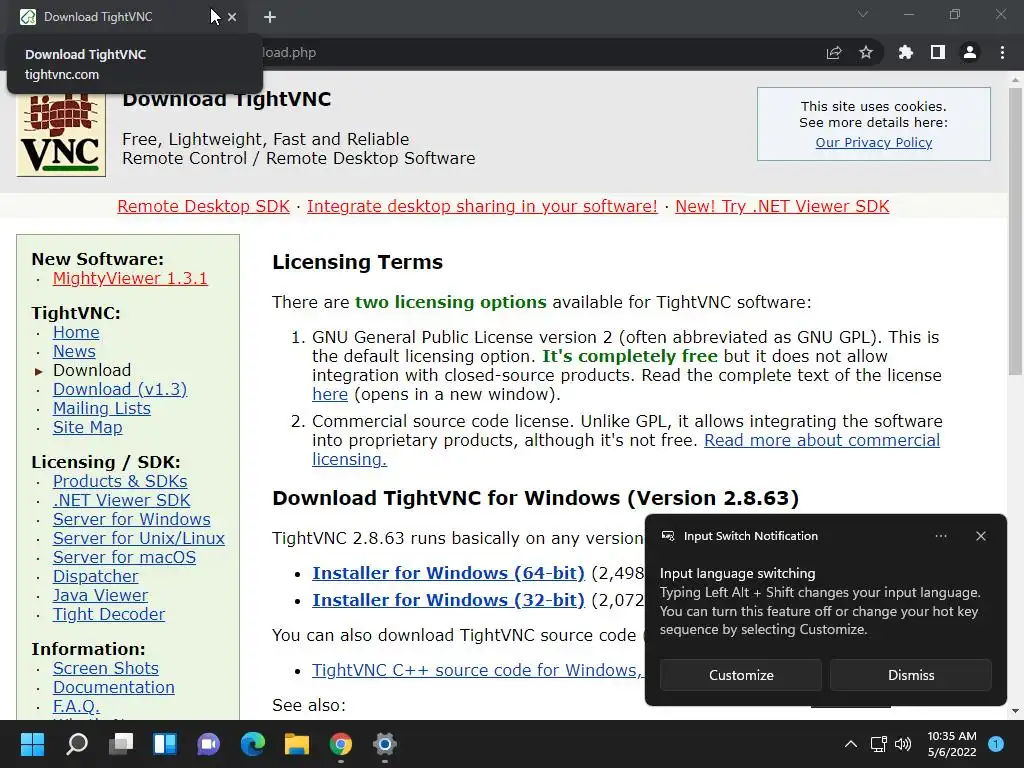Open the volume tray icon
This screenshot has height=768, width=1024.
tap(903, 744)
